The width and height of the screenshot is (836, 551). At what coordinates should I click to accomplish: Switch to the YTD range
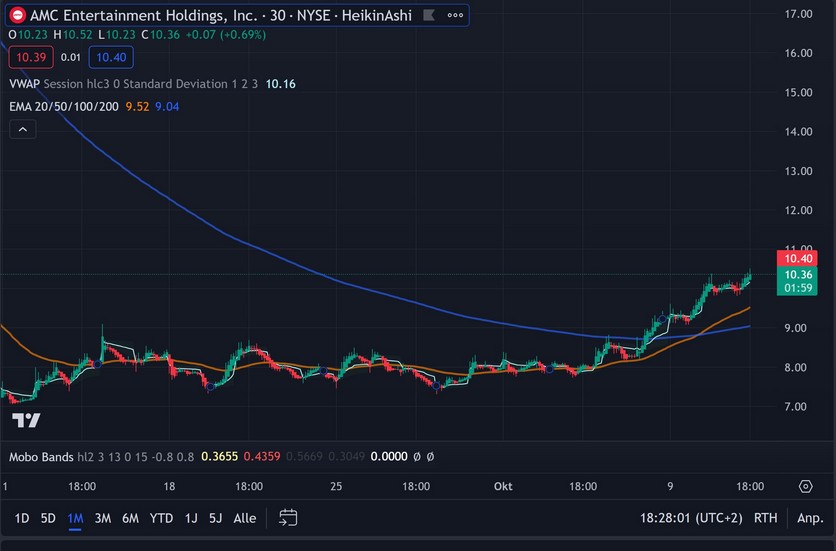point(161,518)
